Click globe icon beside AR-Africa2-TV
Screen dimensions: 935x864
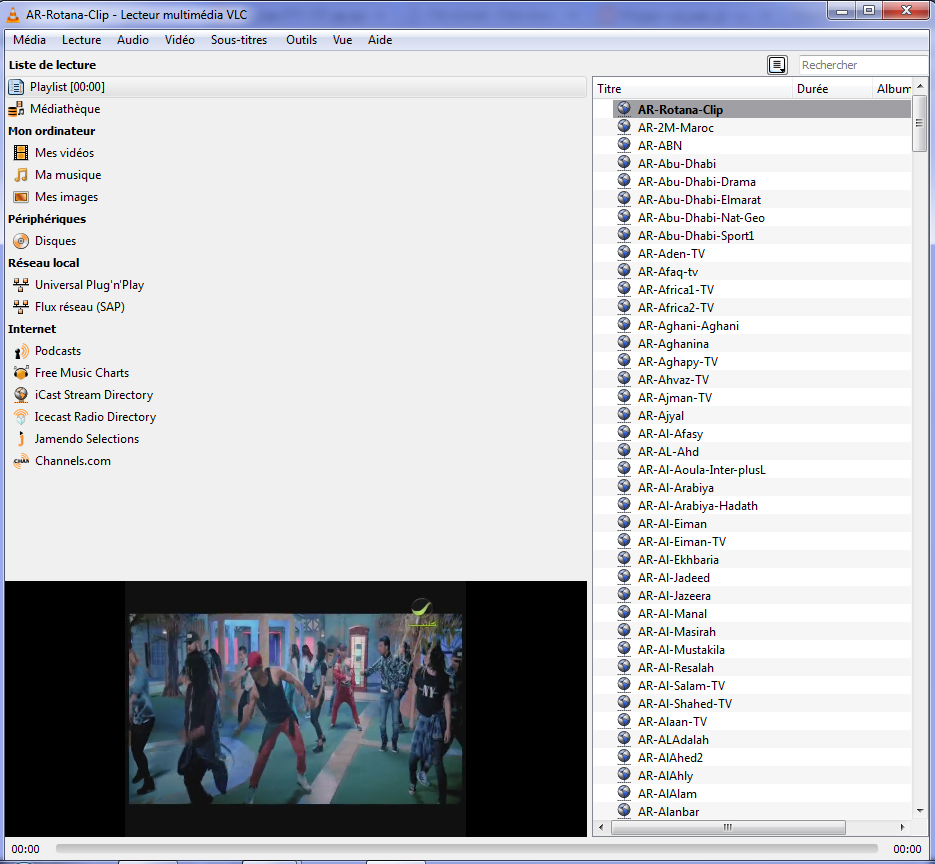point(624,307)
